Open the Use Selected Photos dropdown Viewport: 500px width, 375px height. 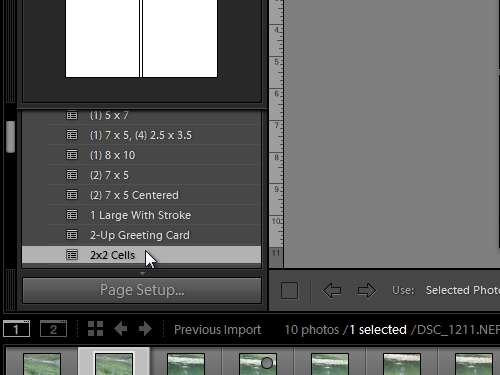[x=463, y=290]
